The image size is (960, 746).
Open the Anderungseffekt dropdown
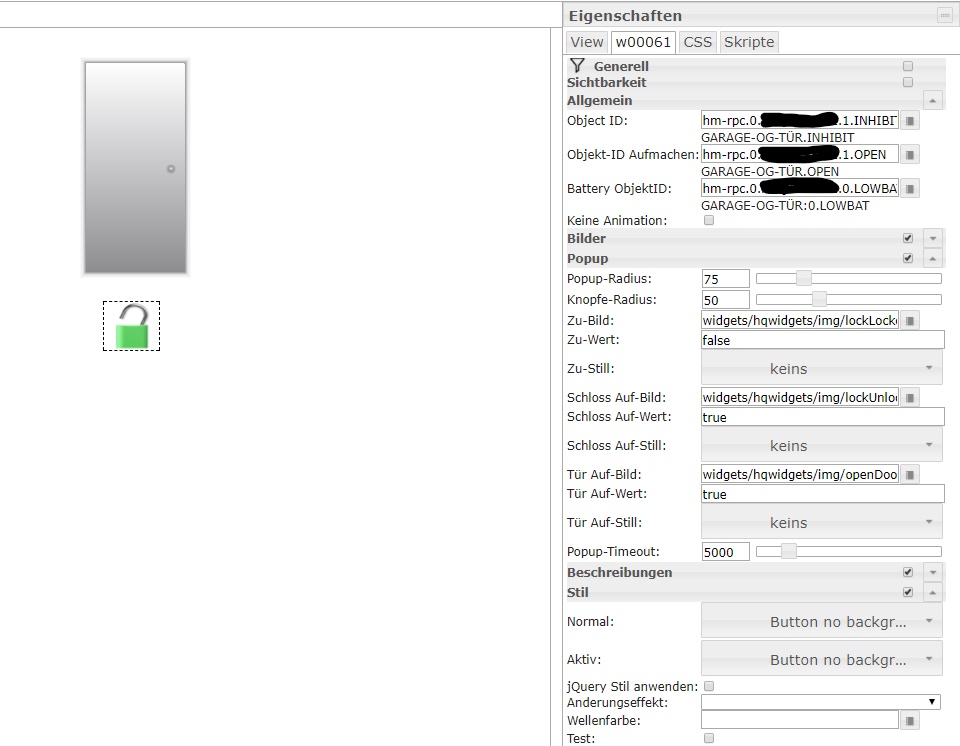(x=821, y=703)
